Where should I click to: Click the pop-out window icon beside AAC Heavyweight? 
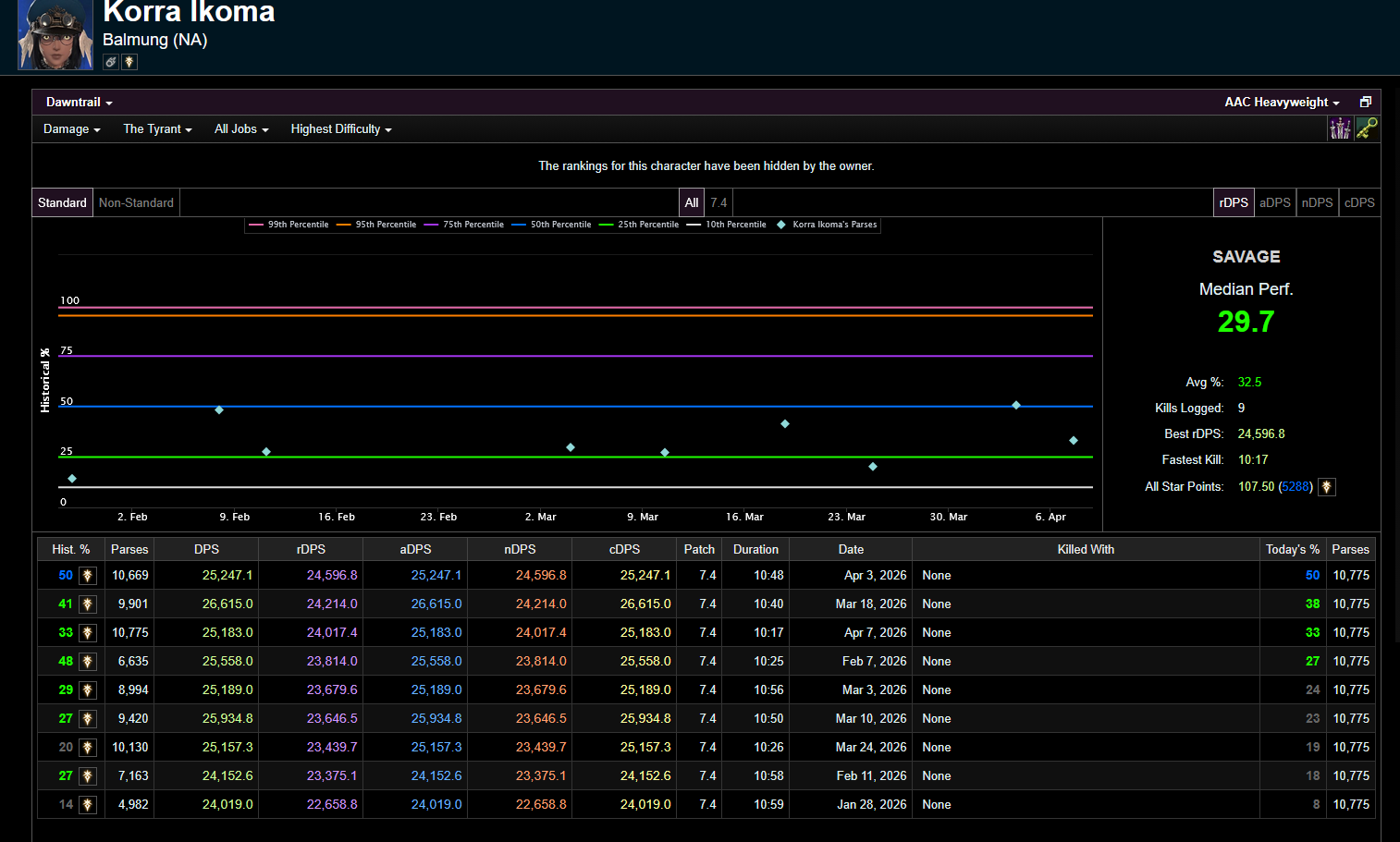[1365, 103]
